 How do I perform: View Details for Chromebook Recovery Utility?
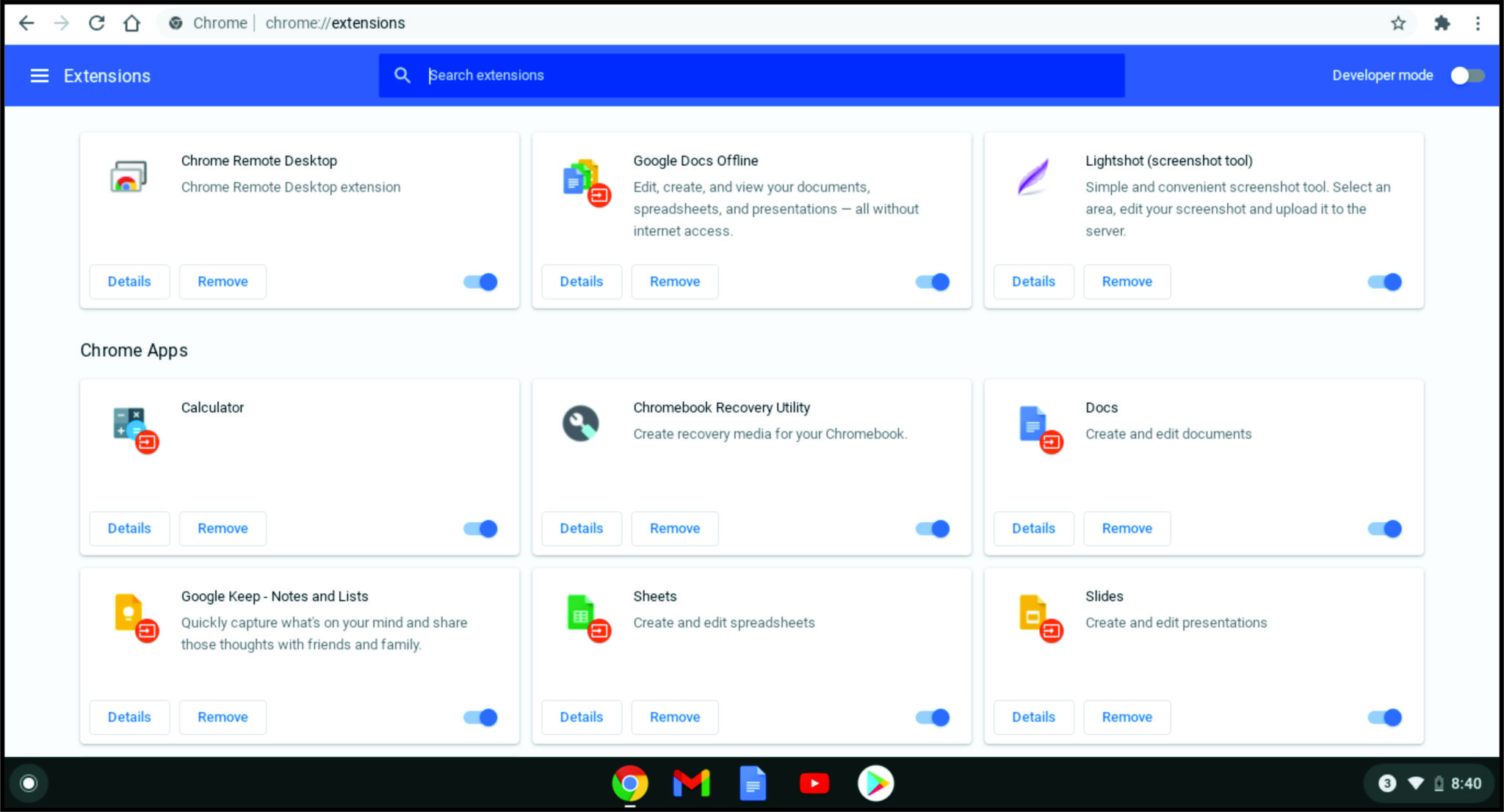(581, 528)
